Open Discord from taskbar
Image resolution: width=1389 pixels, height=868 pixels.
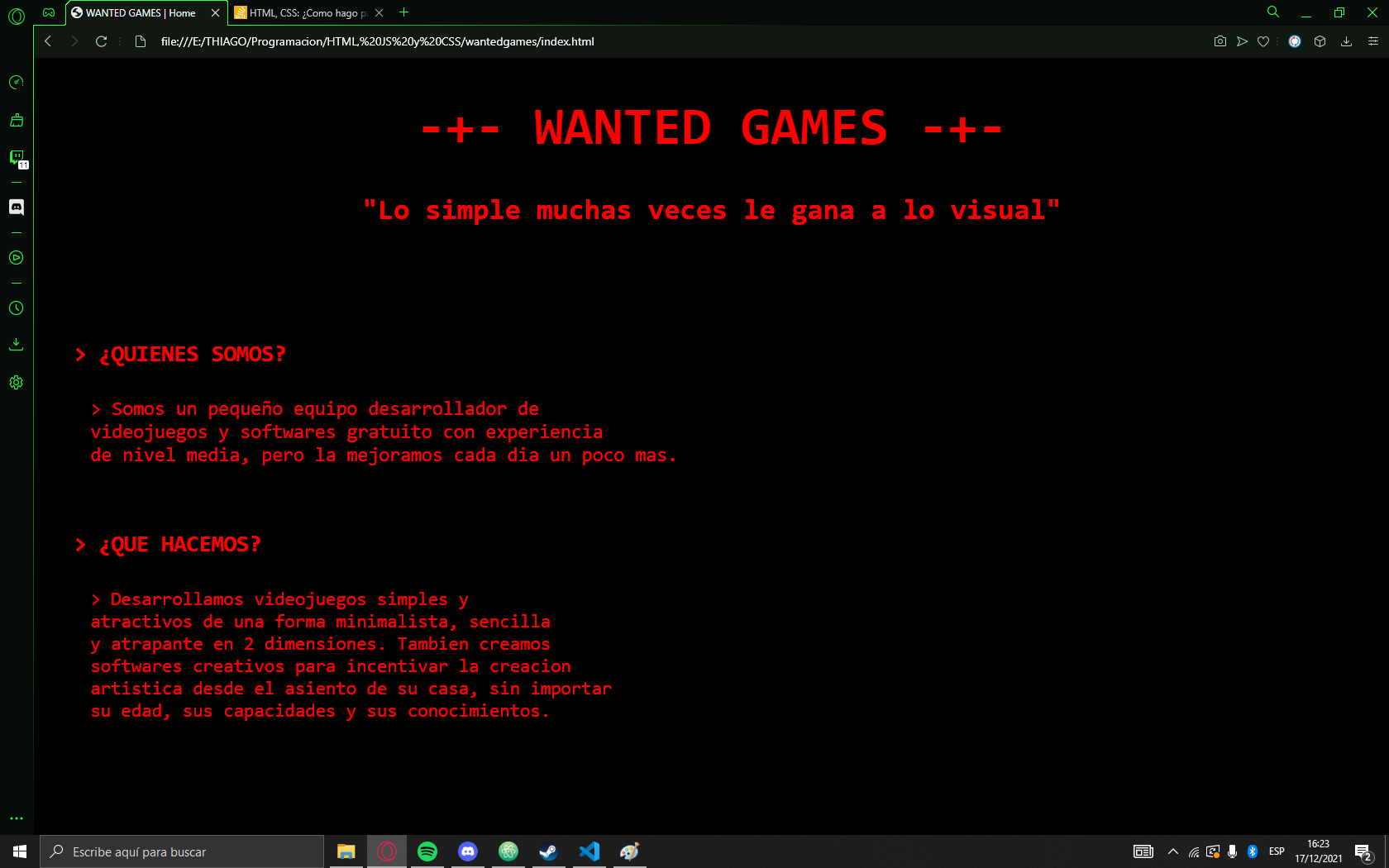(468, 851)
